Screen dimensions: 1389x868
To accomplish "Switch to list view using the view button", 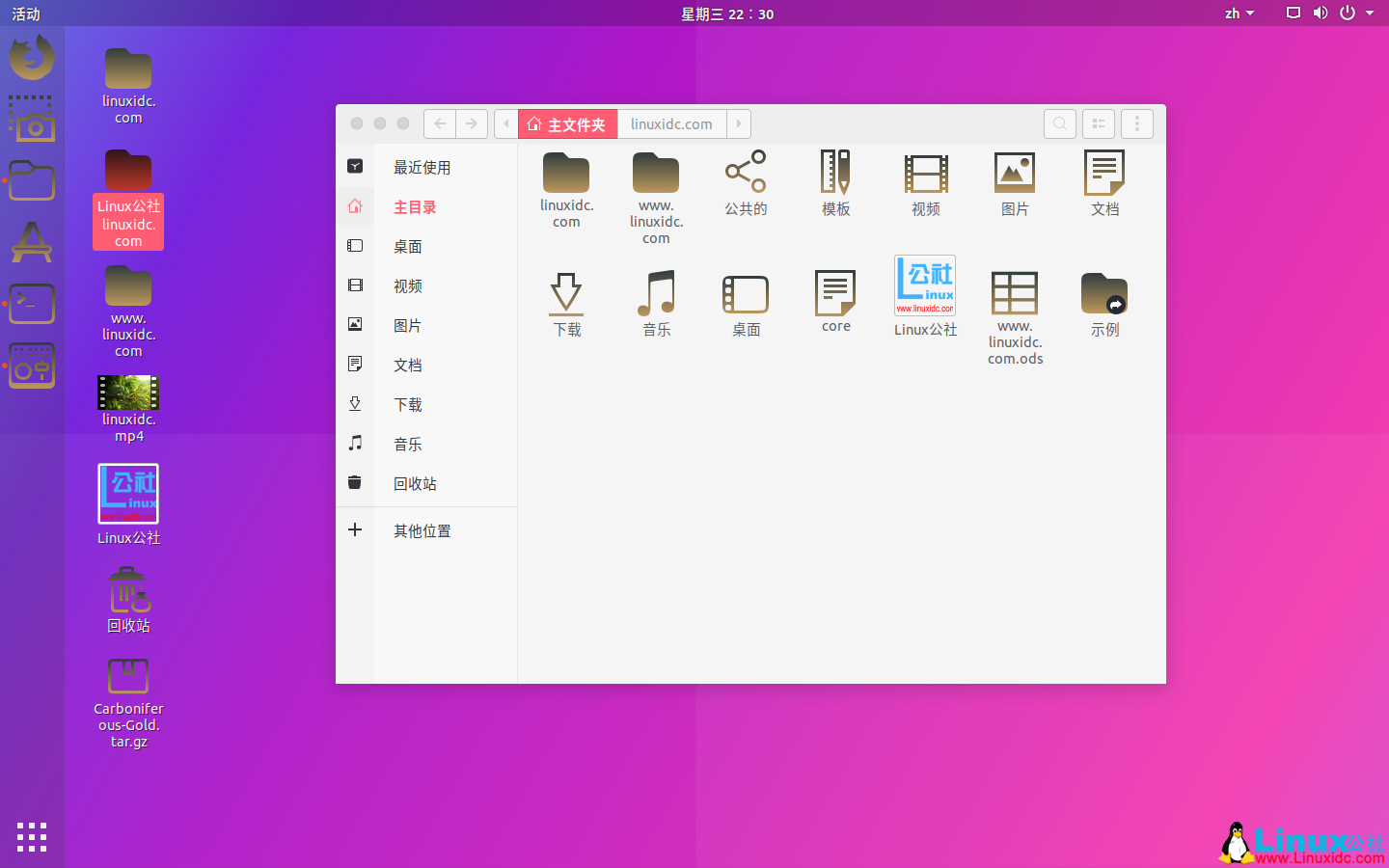I will tap(1099, 123).
